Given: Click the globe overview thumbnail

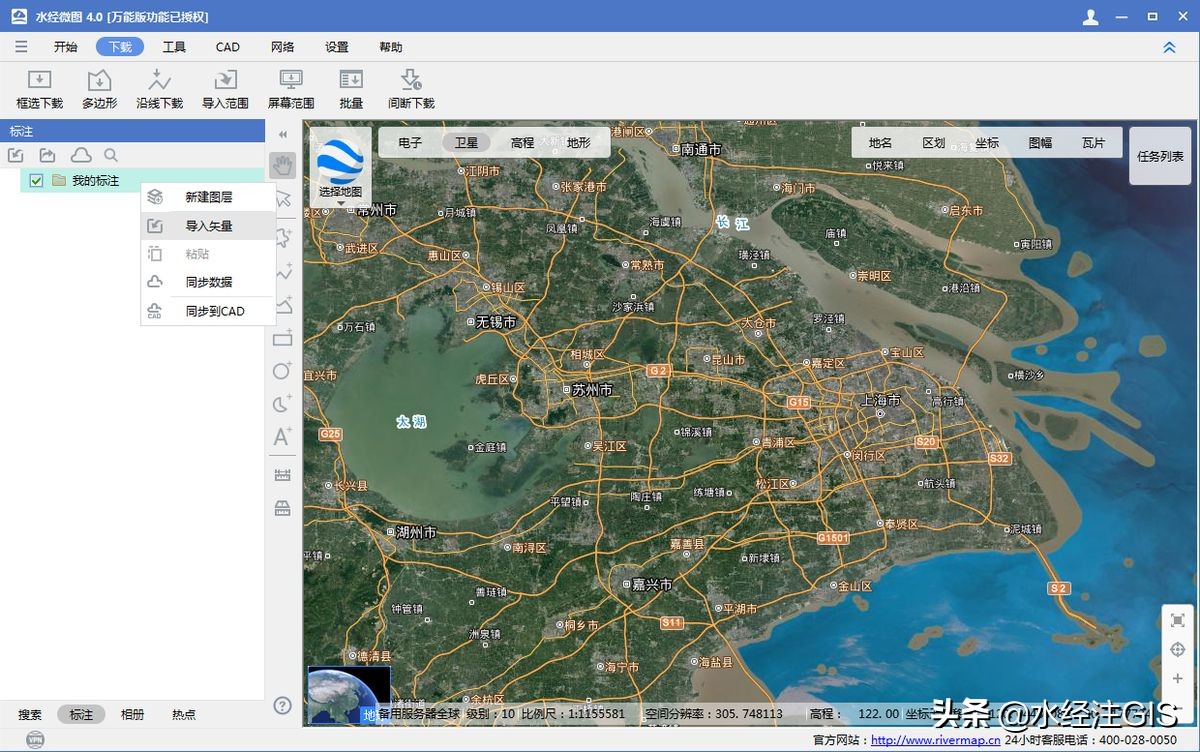Looking at the screenshot, I should (340, 694).
